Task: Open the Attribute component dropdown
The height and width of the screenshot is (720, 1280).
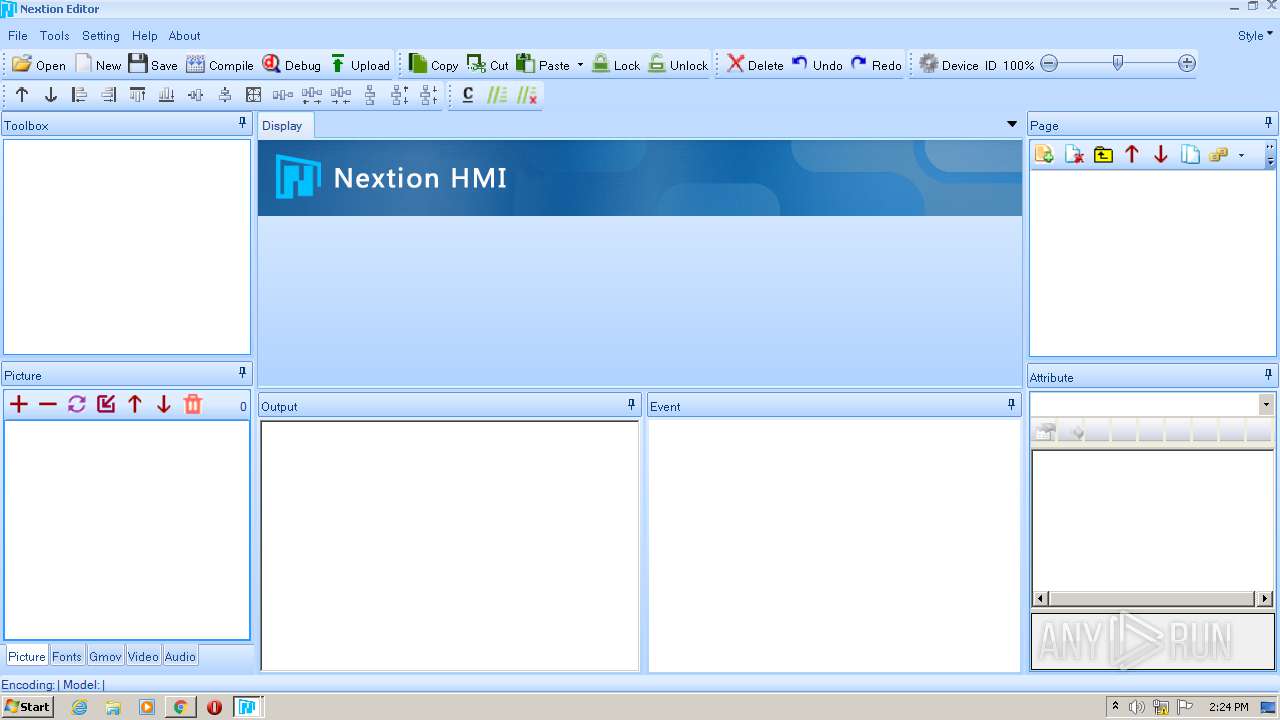Action: click(1266, 404)
